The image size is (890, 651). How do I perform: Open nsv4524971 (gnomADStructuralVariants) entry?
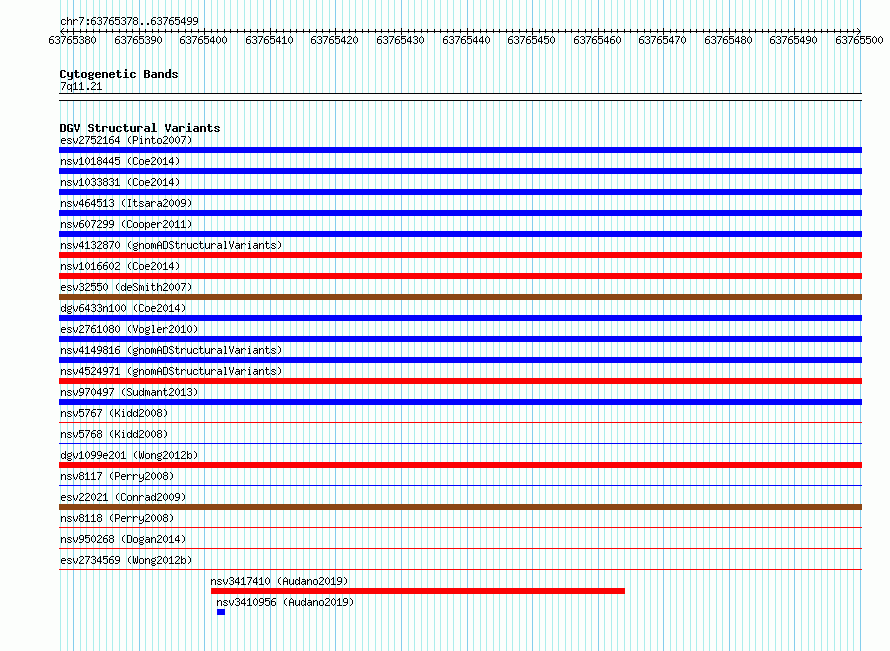click(171, 371)
